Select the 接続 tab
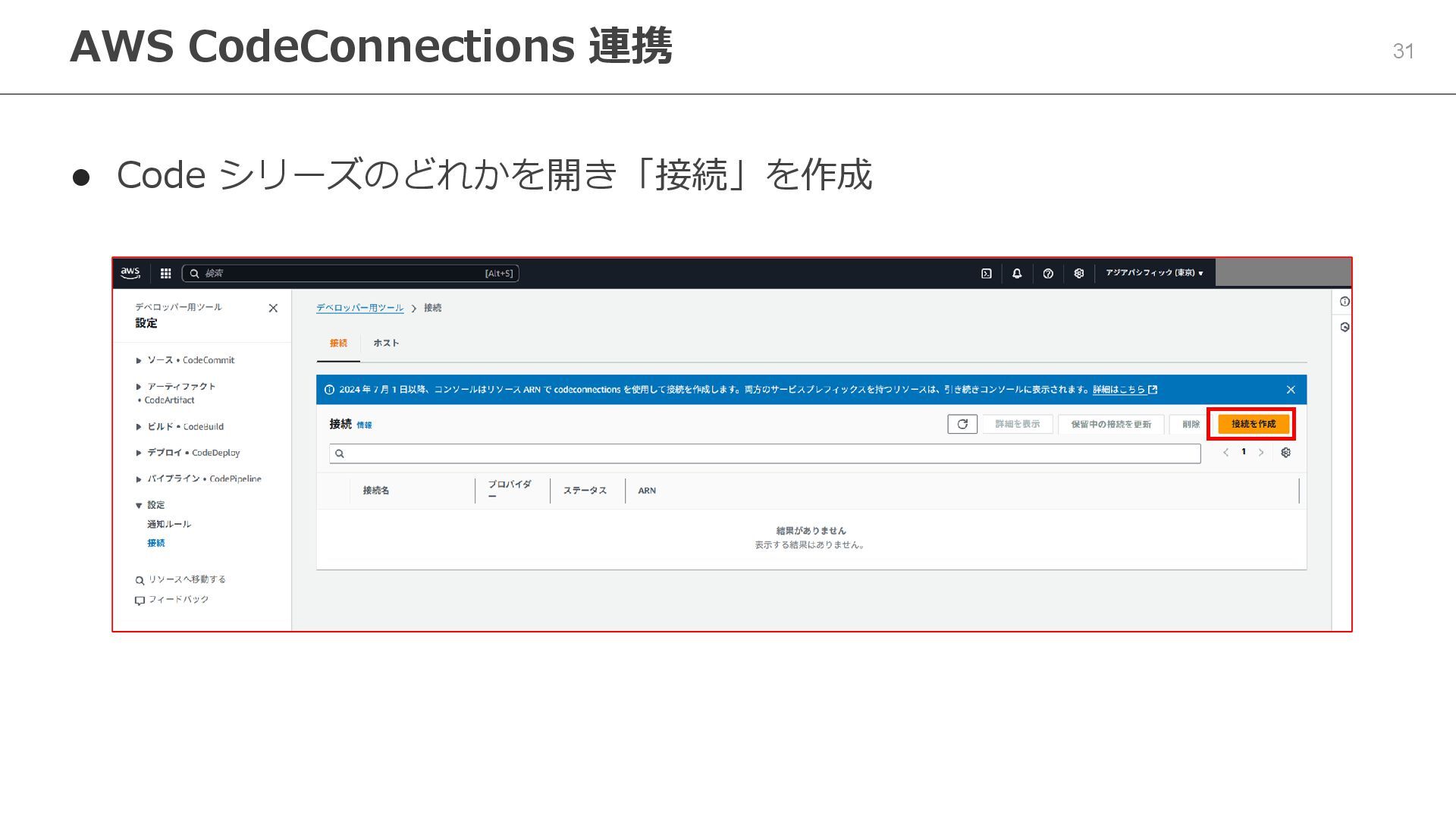1456x819 pixels. [338, 344]
